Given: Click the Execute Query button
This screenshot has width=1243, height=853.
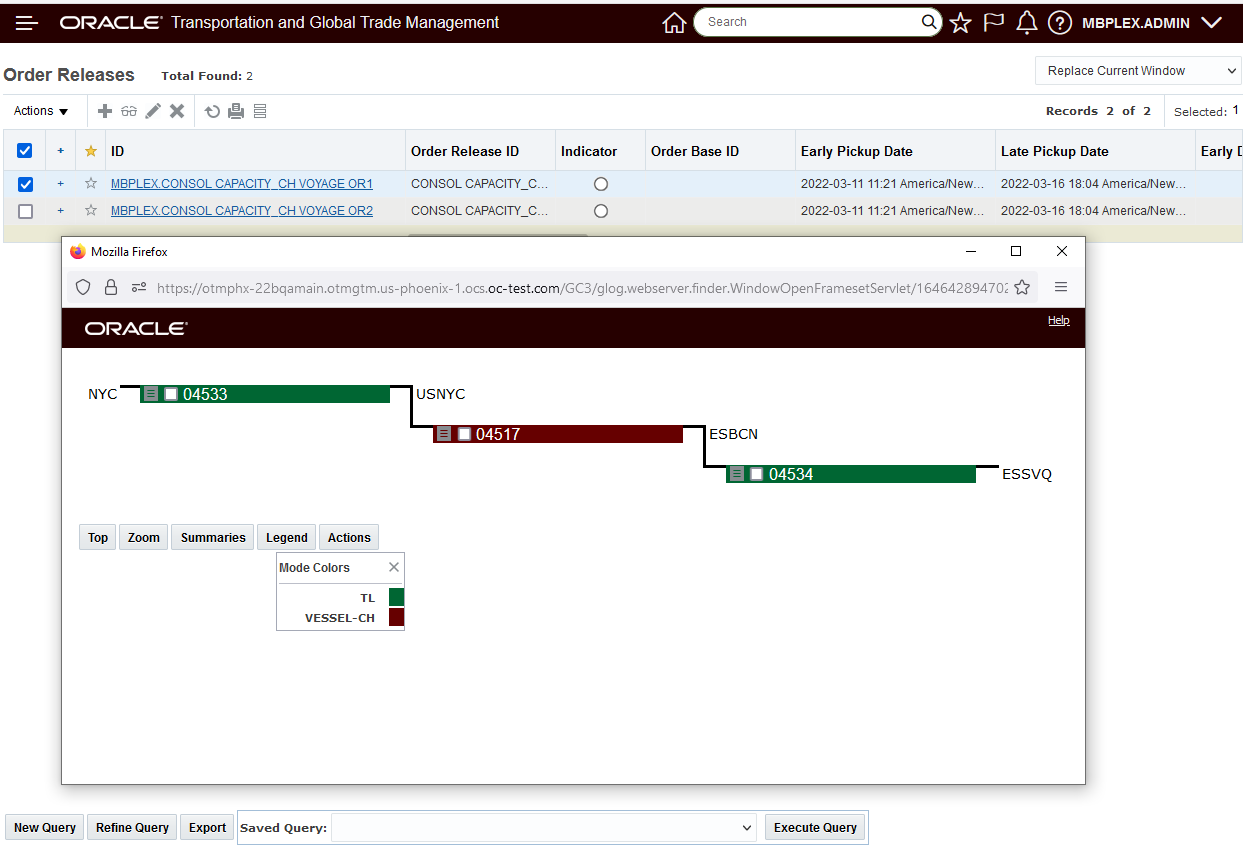Looking at the screenshot, I should click(815, 828).
